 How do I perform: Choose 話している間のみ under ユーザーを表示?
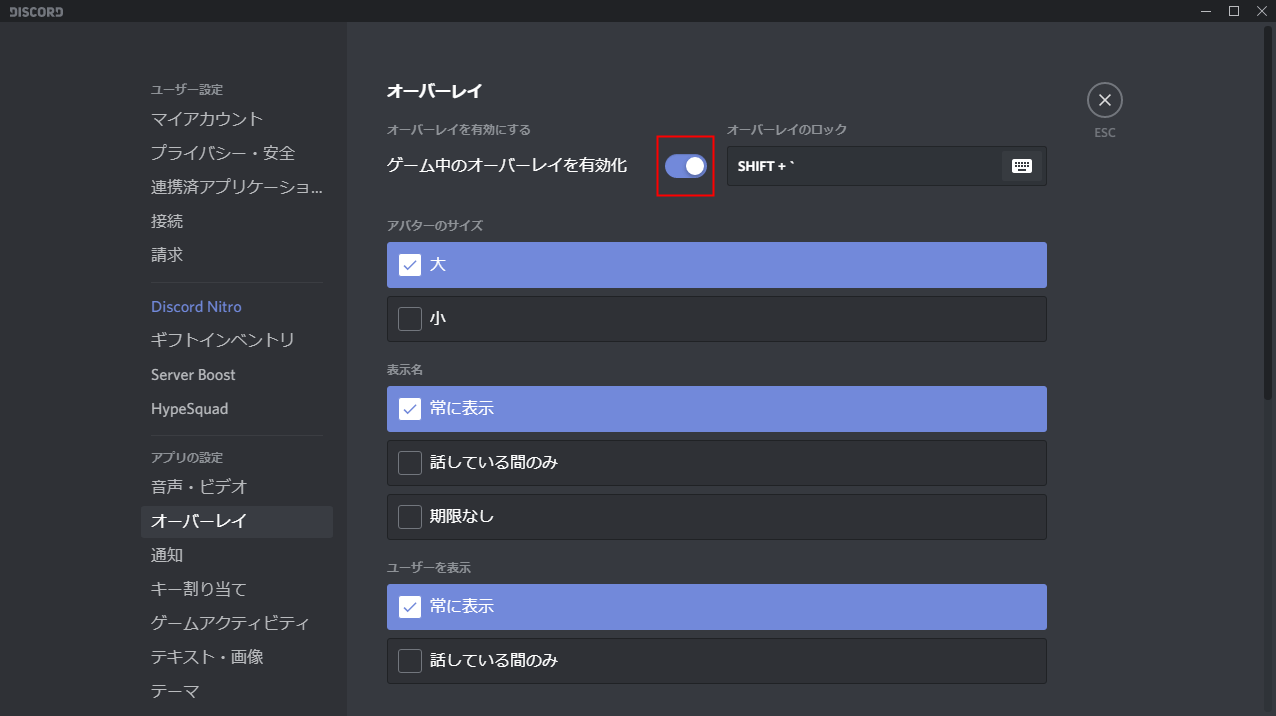pos(716,661)
